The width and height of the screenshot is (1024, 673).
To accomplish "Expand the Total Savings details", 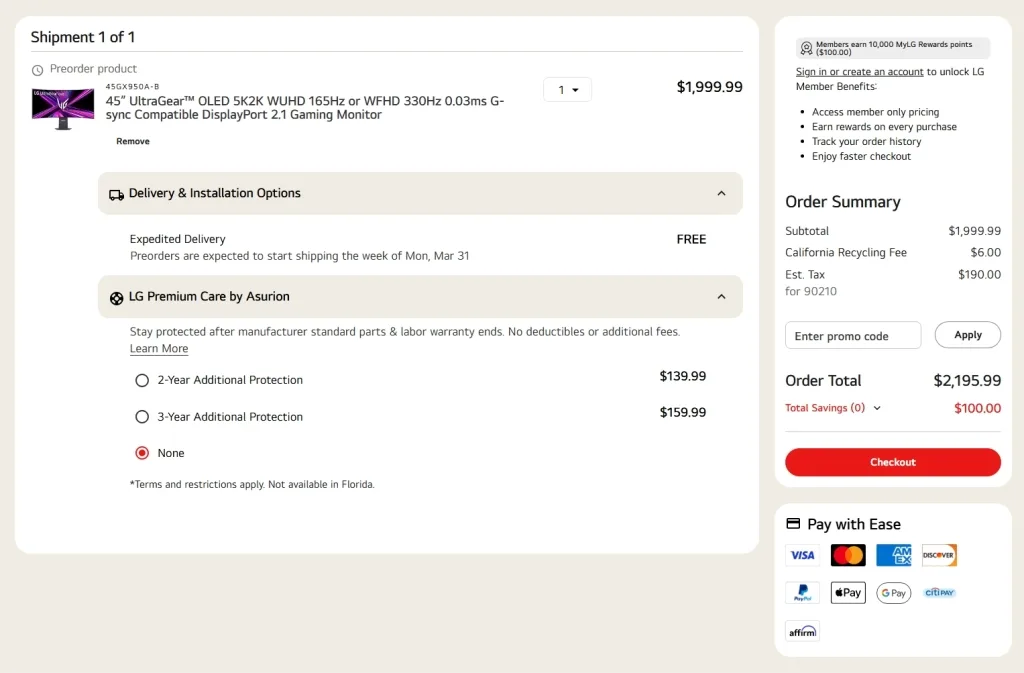I will click(x=877, y=408).
